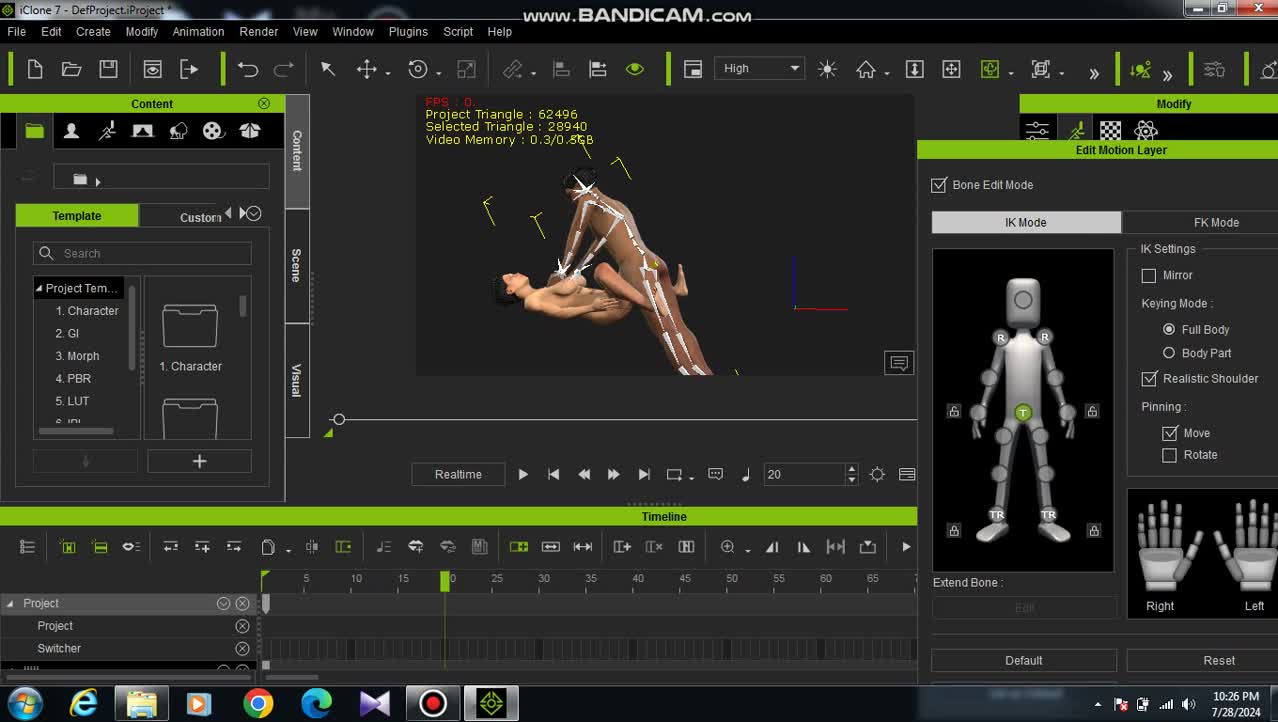The width and height of the screenshot is (1278, 722).
Task: Open the Actor tab in Content panel
Action: 71,131
